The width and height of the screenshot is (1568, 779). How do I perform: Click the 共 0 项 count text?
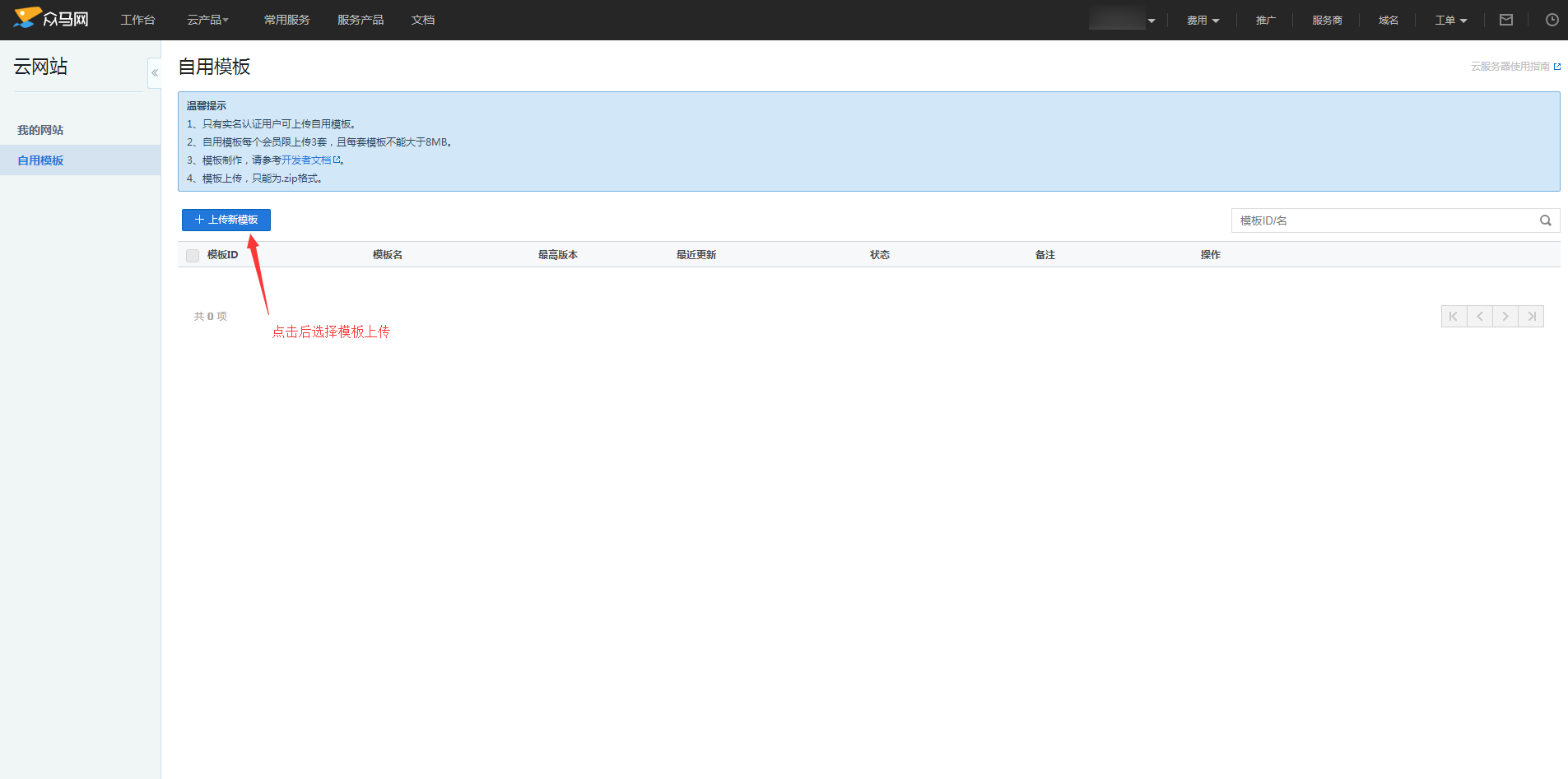pos(211,317)
